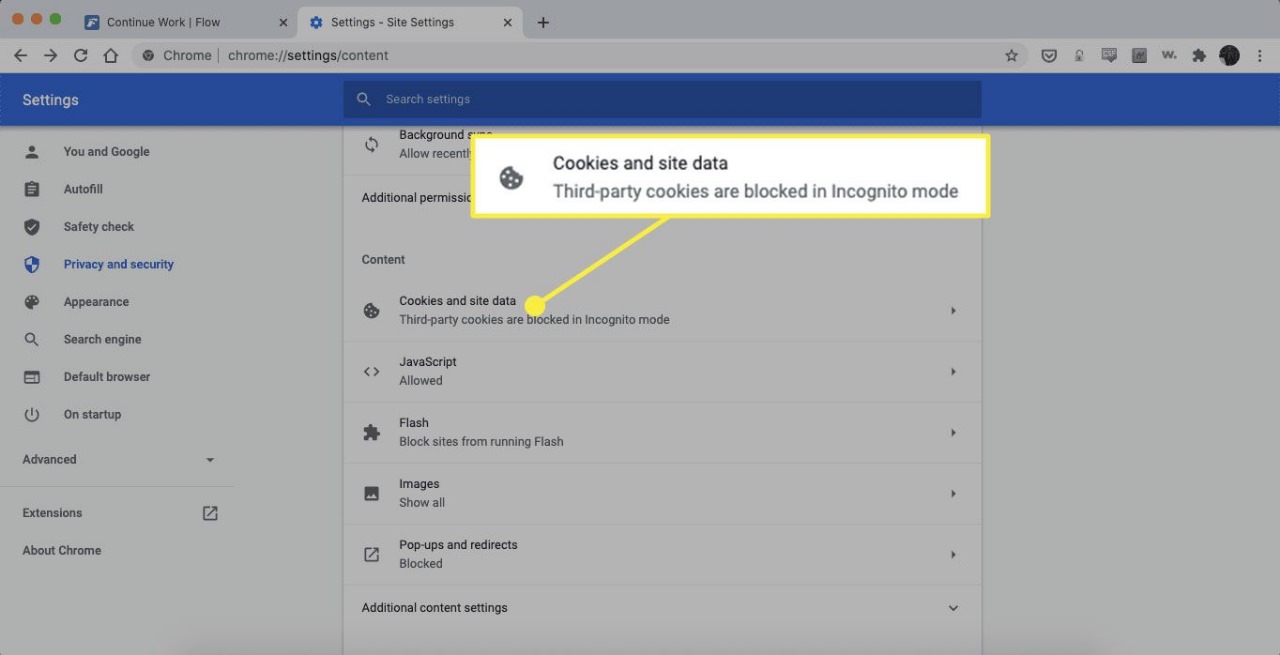Open the Pocket extension icon

[x=1049, y=56]
